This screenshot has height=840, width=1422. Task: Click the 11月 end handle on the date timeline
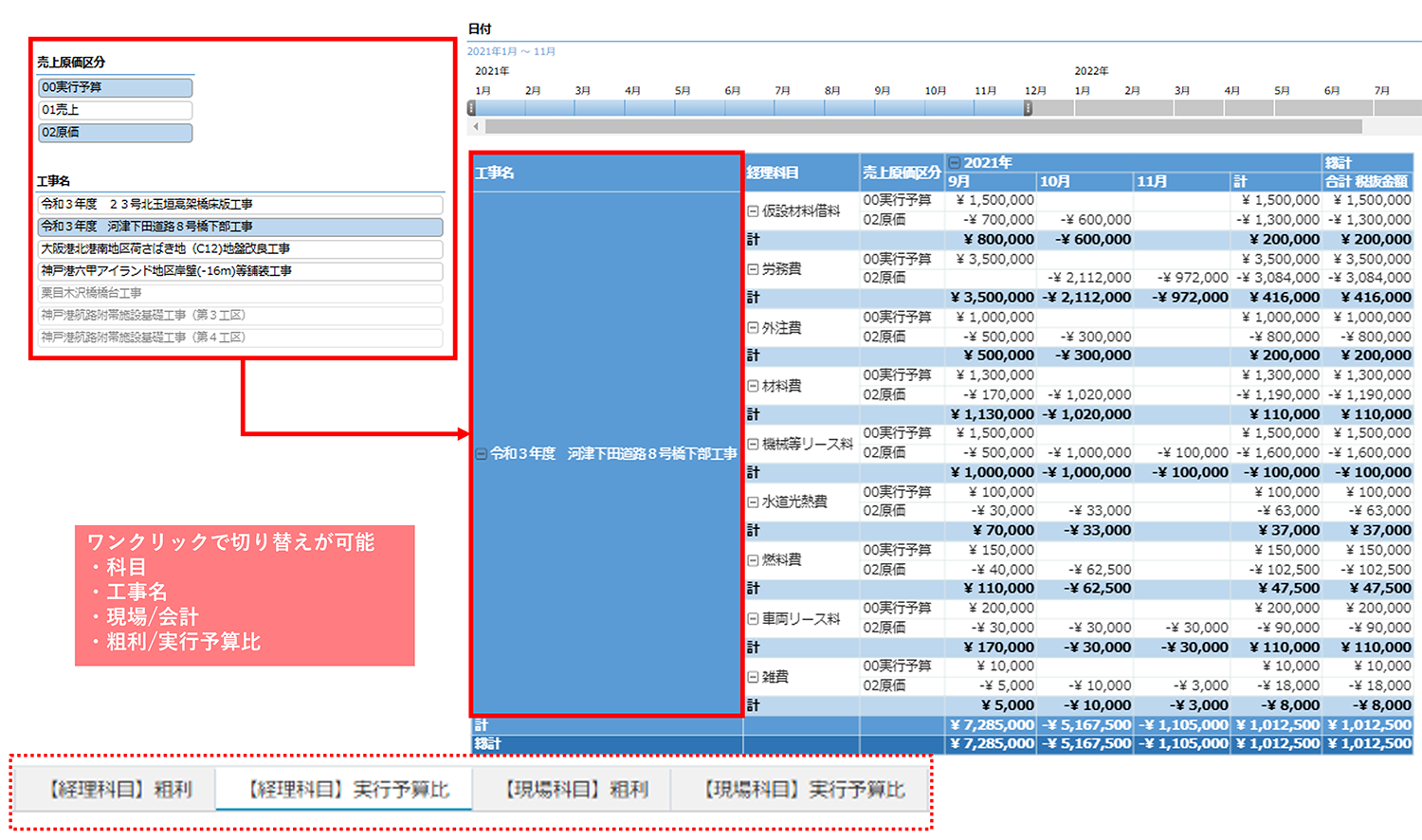pyautogui.click(x=1027, y=110)
